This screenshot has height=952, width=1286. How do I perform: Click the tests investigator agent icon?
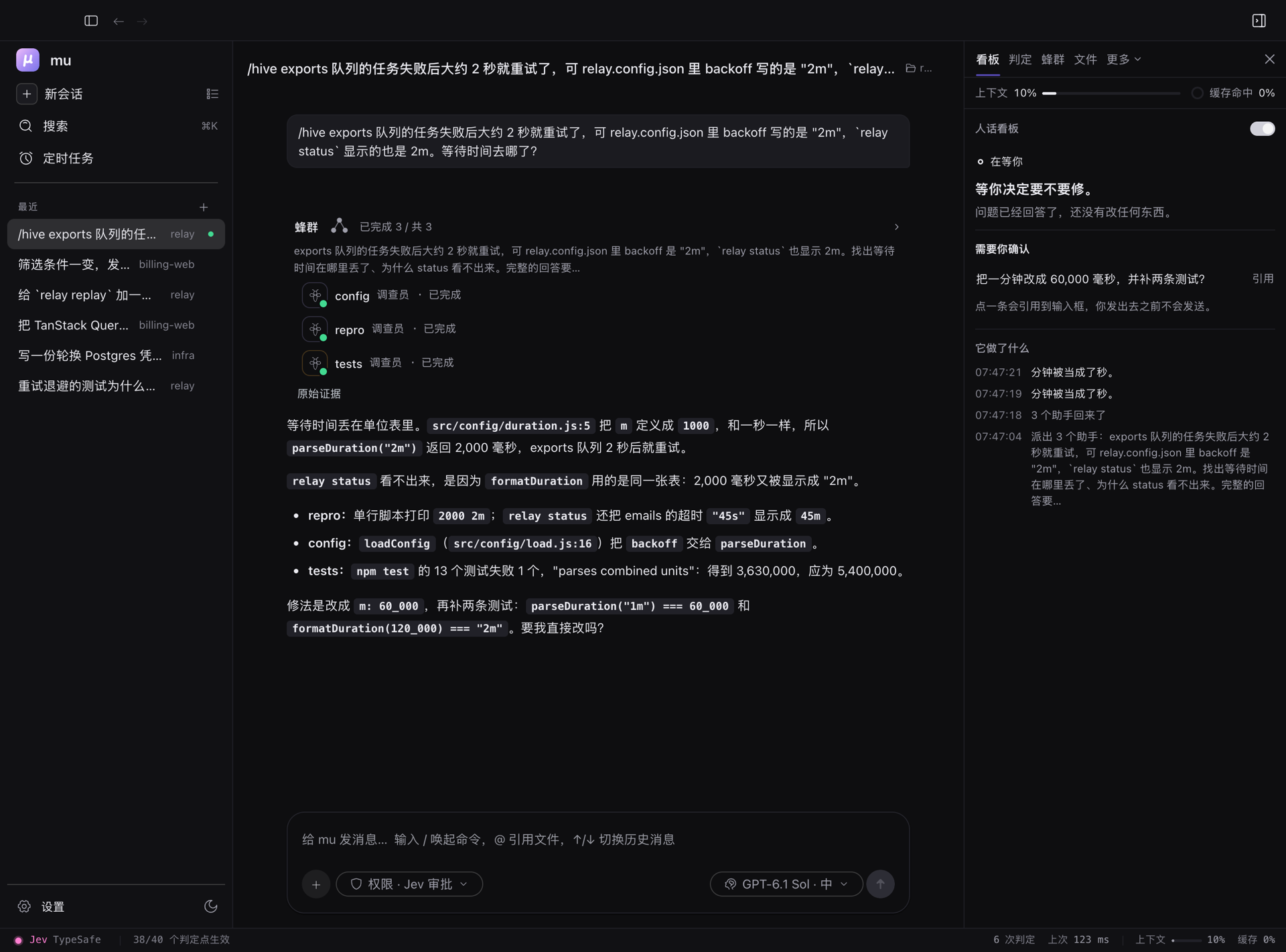click(x=315, y=363)
